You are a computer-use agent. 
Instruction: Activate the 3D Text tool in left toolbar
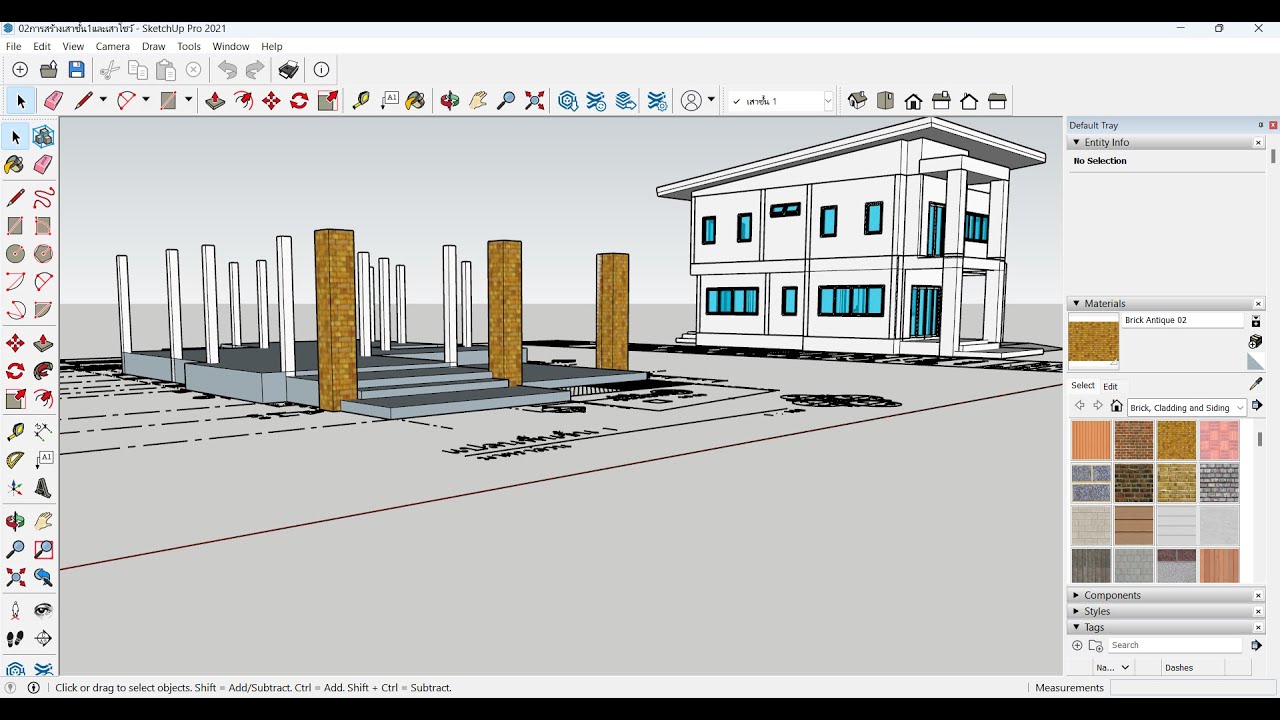(x=43, y=488)
